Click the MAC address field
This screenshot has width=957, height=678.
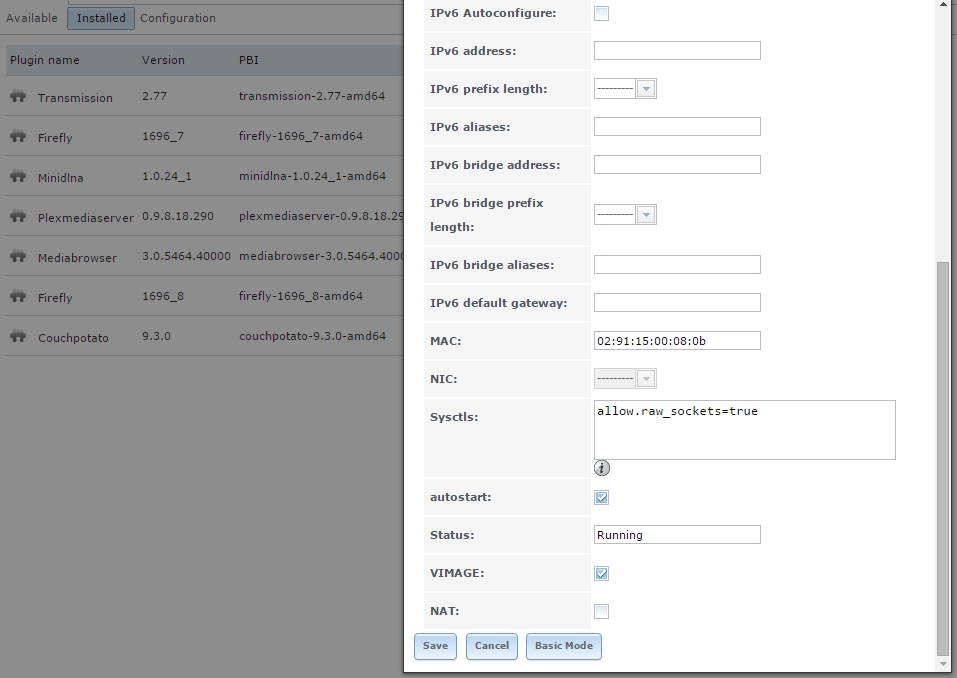click(x=677, y=341)
